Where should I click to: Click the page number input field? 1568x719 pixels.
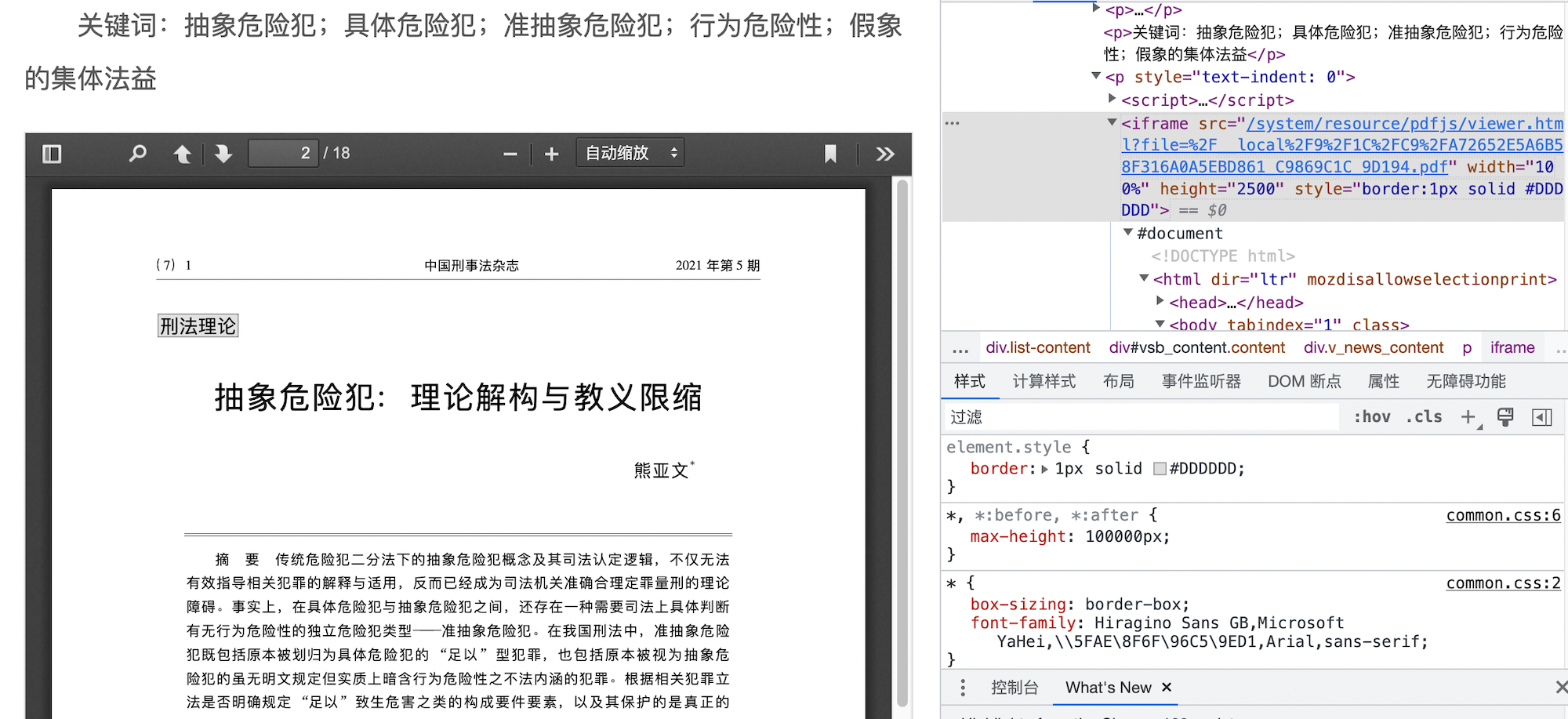tap(283, 153)
